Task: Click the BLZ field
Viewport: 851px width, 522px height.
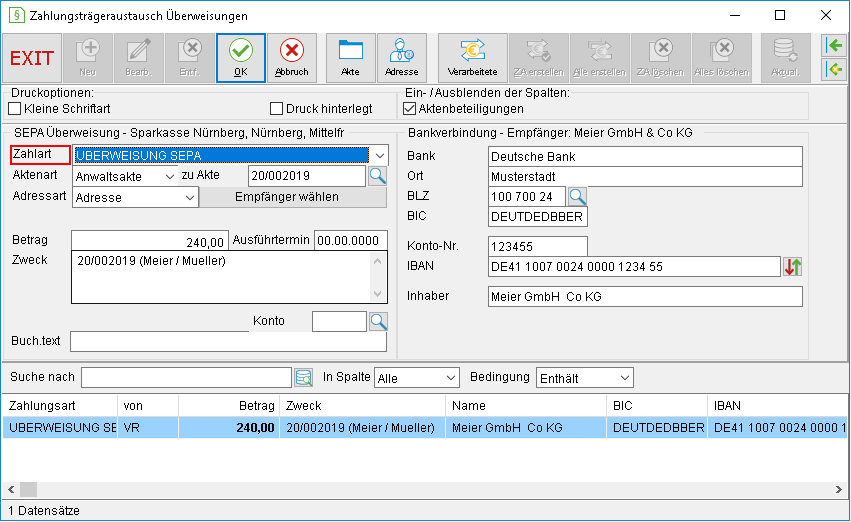Action: (527, 197)
